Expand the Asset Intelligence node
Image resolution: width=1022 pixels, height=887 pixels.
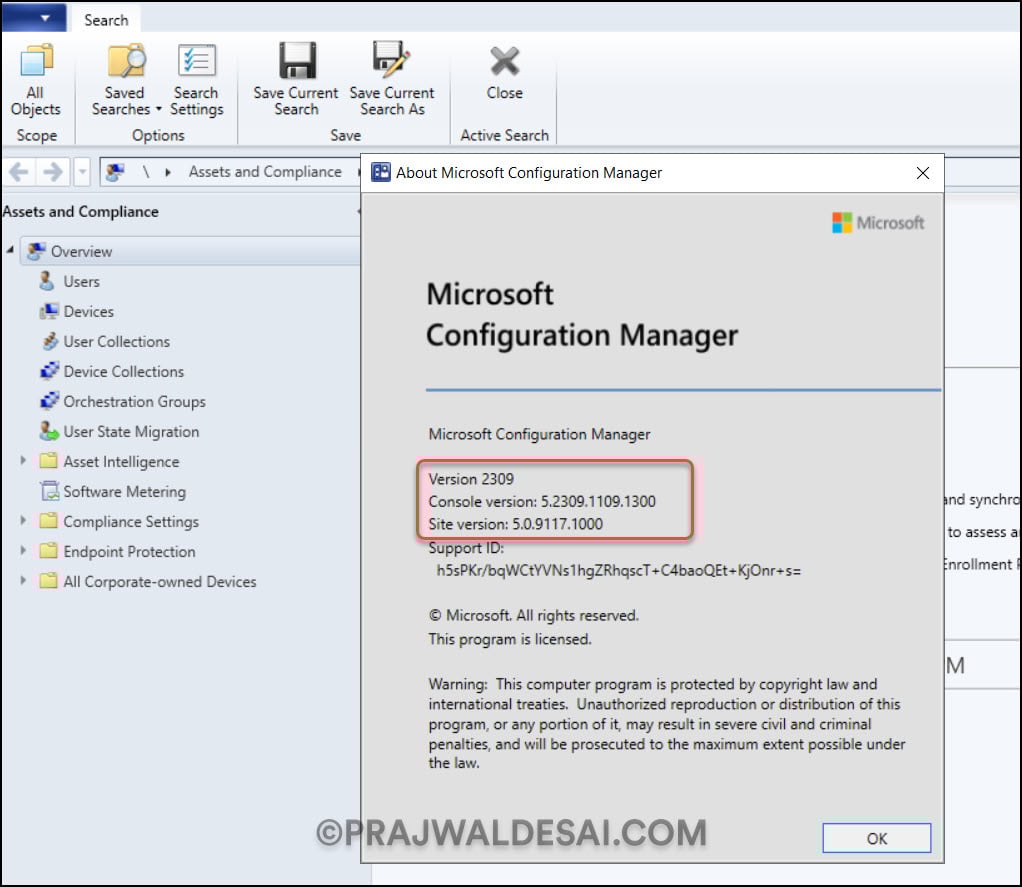coord(23,461)
